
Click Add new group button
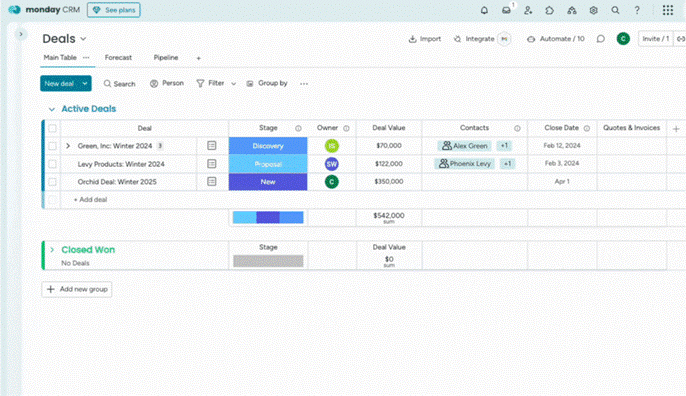[77, 289]
